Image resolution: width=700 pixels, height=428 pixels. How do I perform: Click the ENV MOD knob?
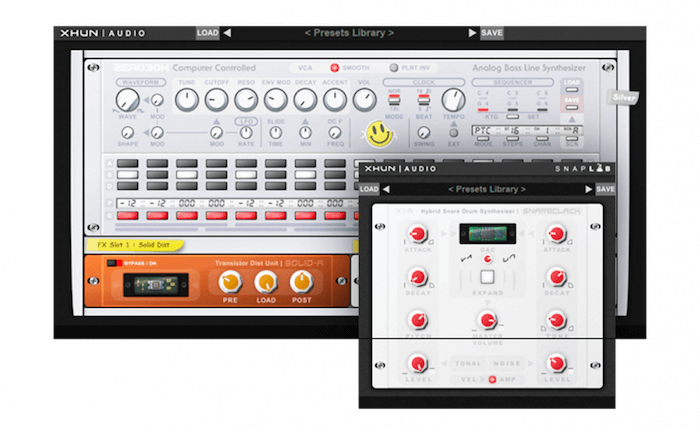point(275,100)
